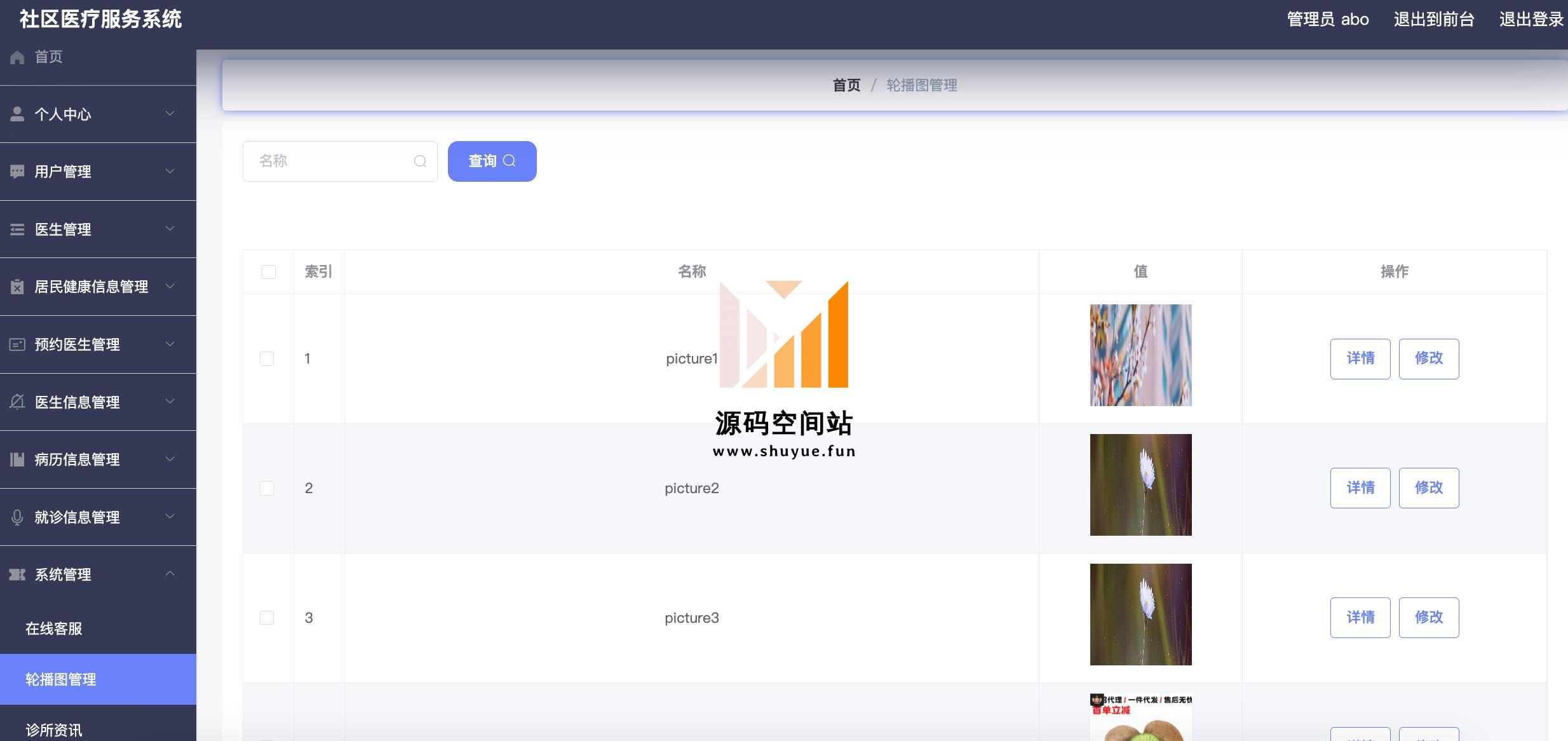Click the picture1 name cell
The image size is (1568, 741).
pos(692,359)
